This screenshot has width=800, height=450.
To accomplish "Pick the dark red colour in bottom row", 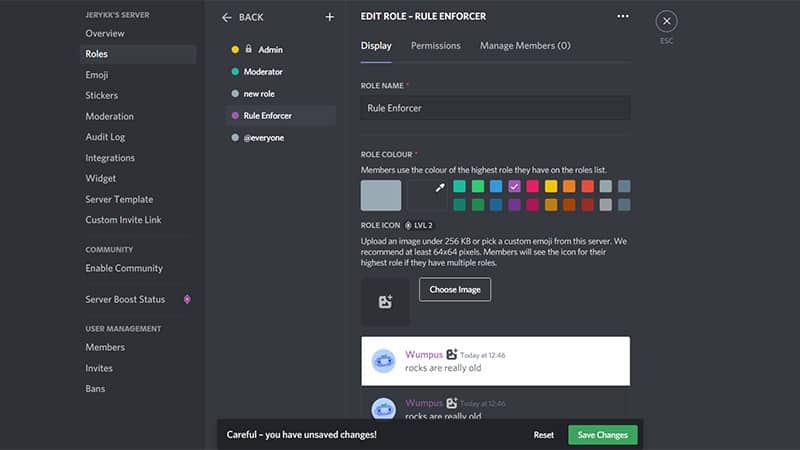I will (x=588, y=205).
